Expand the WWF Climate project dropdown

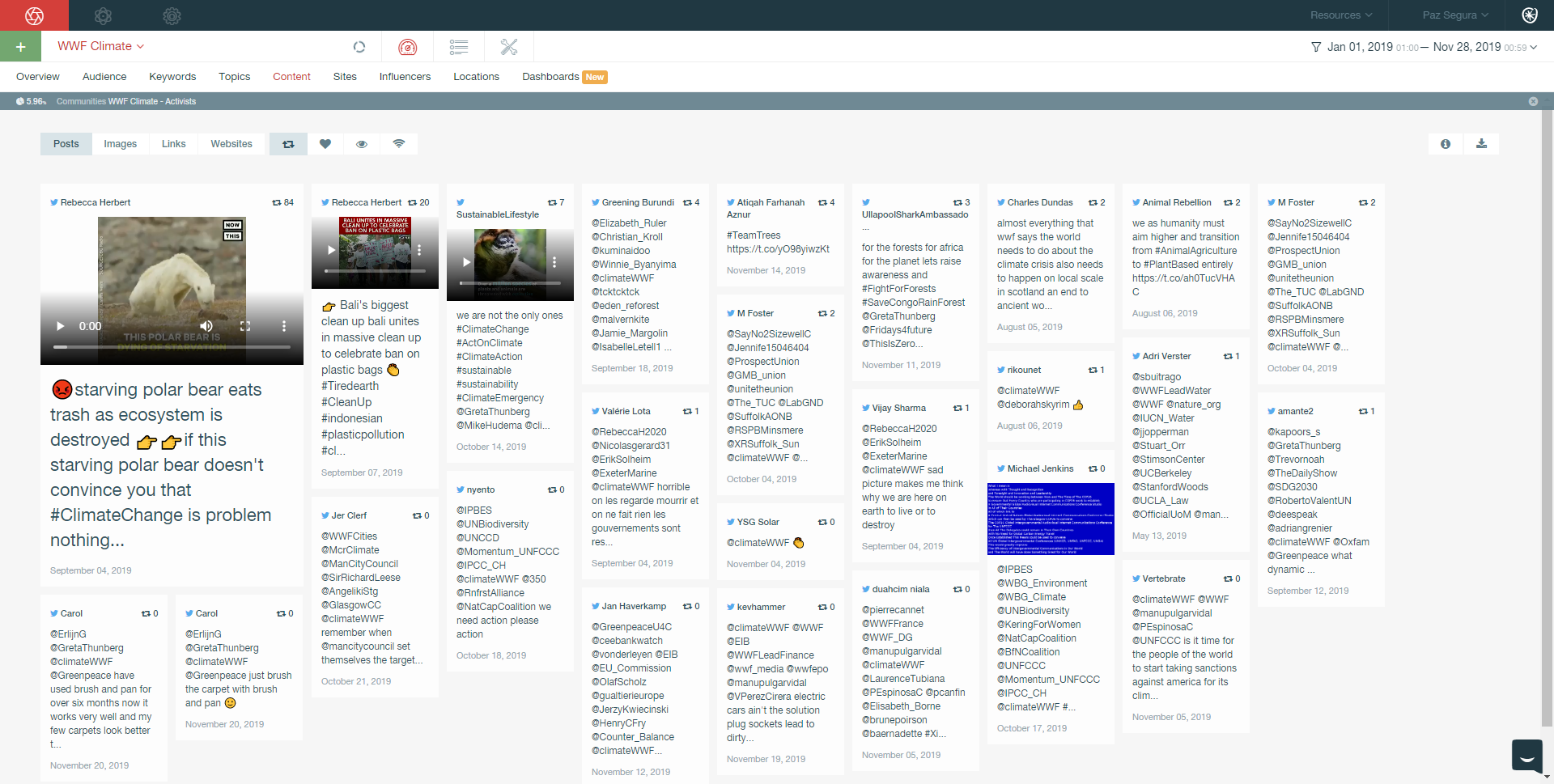100,46
